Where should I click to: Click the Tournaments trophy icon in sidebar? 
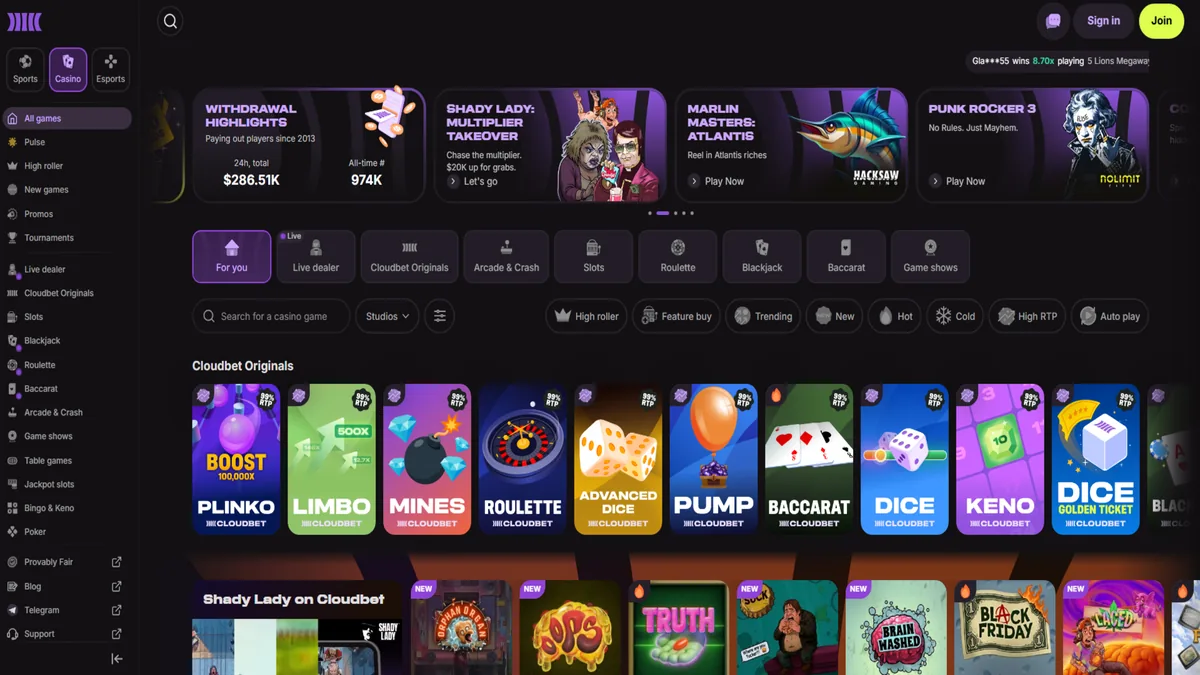(12, 238)
